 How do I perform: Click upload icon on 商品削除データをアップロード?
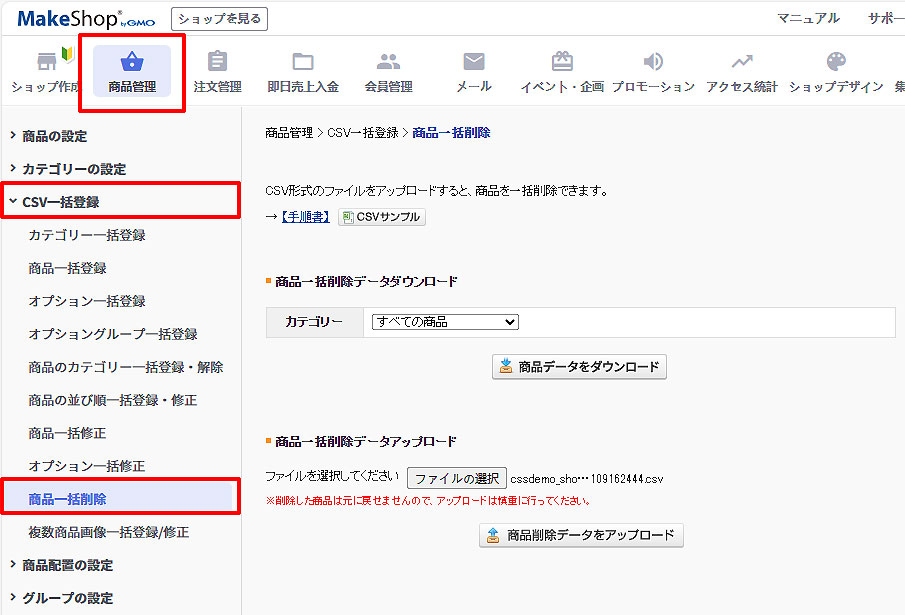(x=493, y=535)
